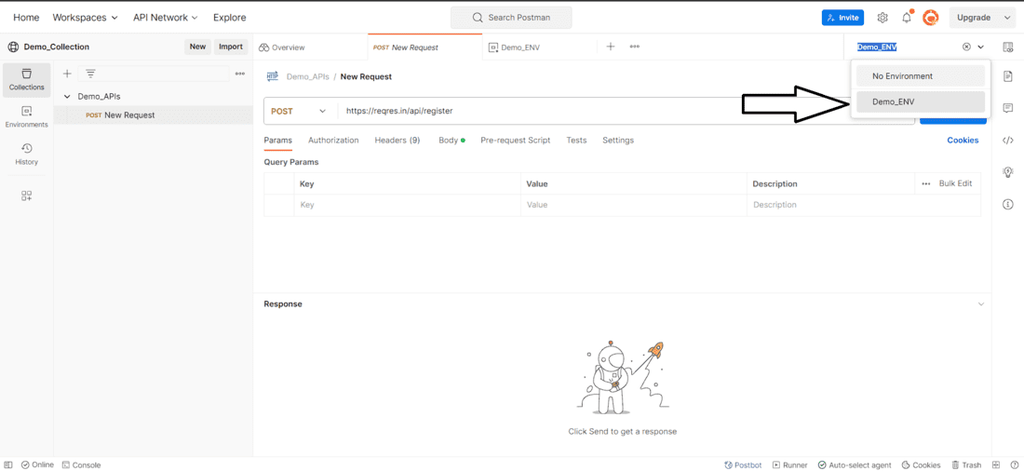Click the plus icon to create a collection
The height and width of the screenshot is (471, 1024).
[67, 74]
